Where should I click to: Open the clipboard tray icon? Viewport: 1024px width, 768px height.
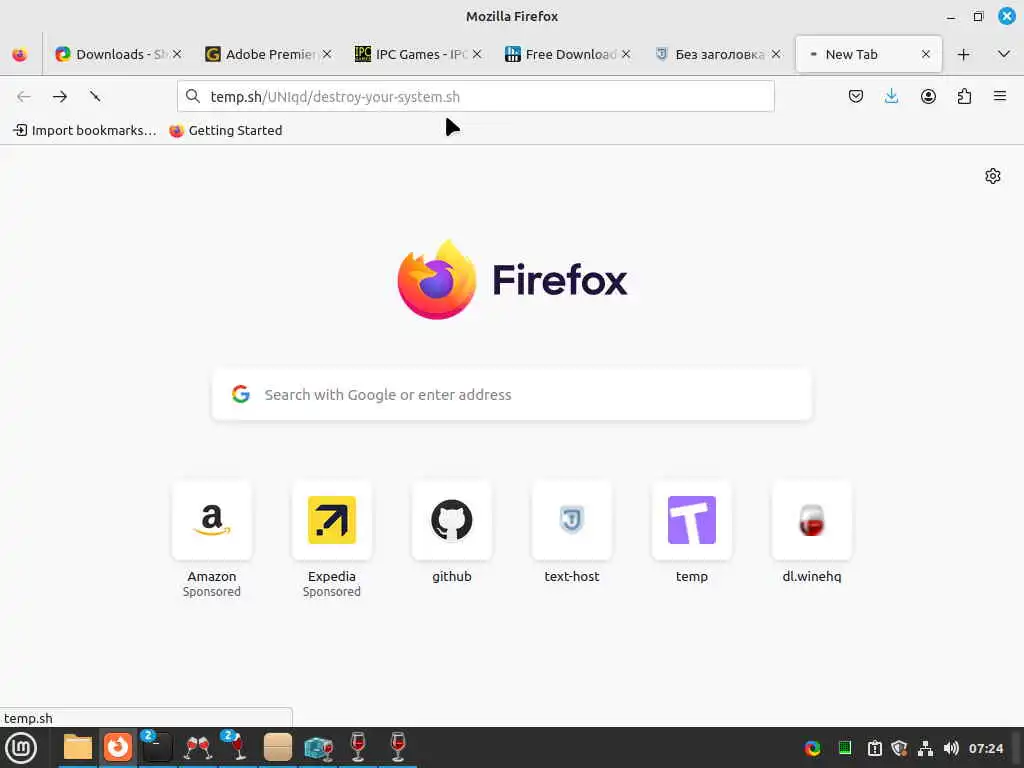point(874,748)
